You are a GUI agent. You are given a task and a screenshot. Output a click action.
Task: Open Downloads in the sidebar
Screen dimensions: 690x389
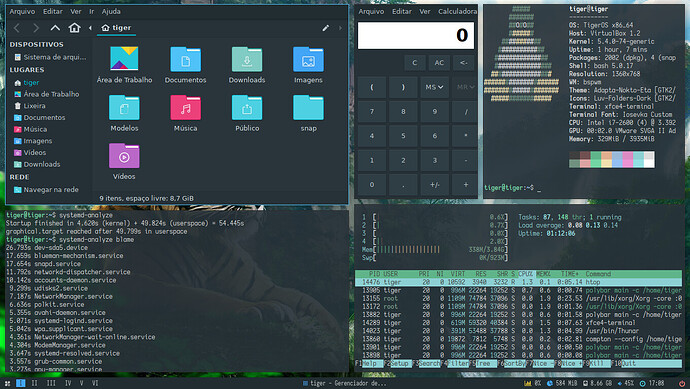[x=37, y=164]
